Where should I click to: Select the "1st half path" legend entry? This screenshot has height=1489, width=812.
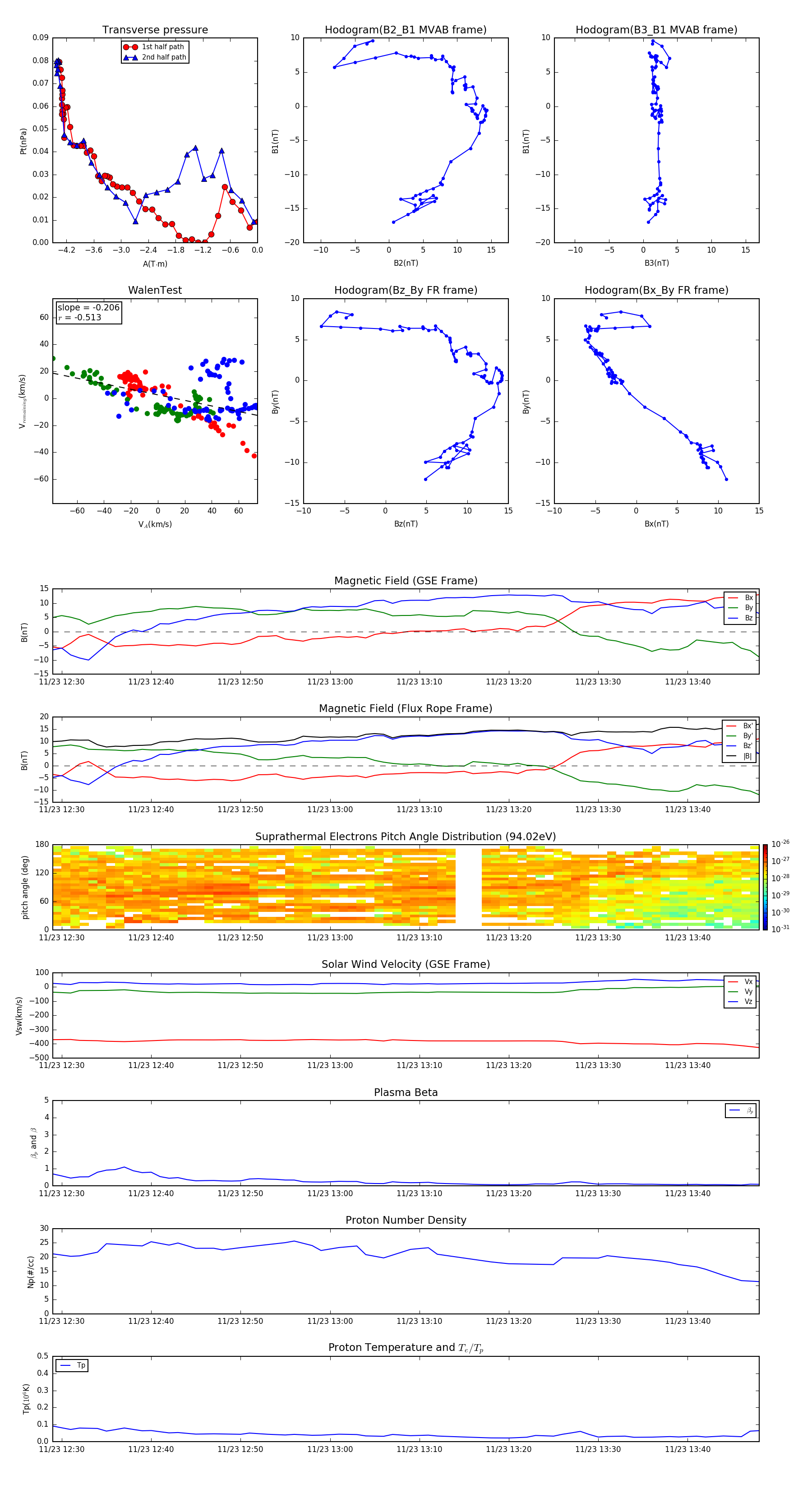click(154, 47)
